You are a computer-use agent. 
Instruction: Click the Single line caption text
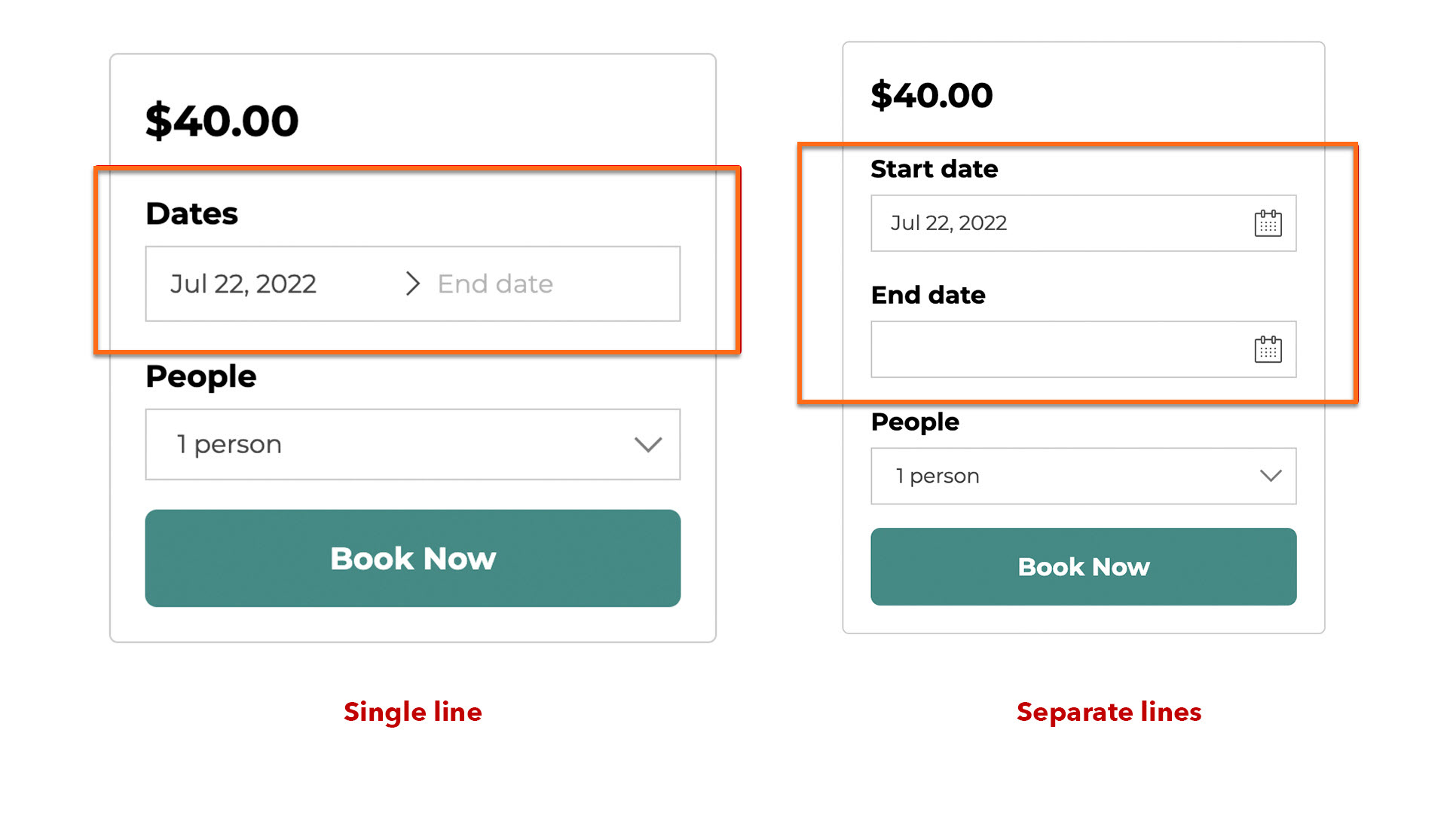pyautogui.click(x=412, y=712)
